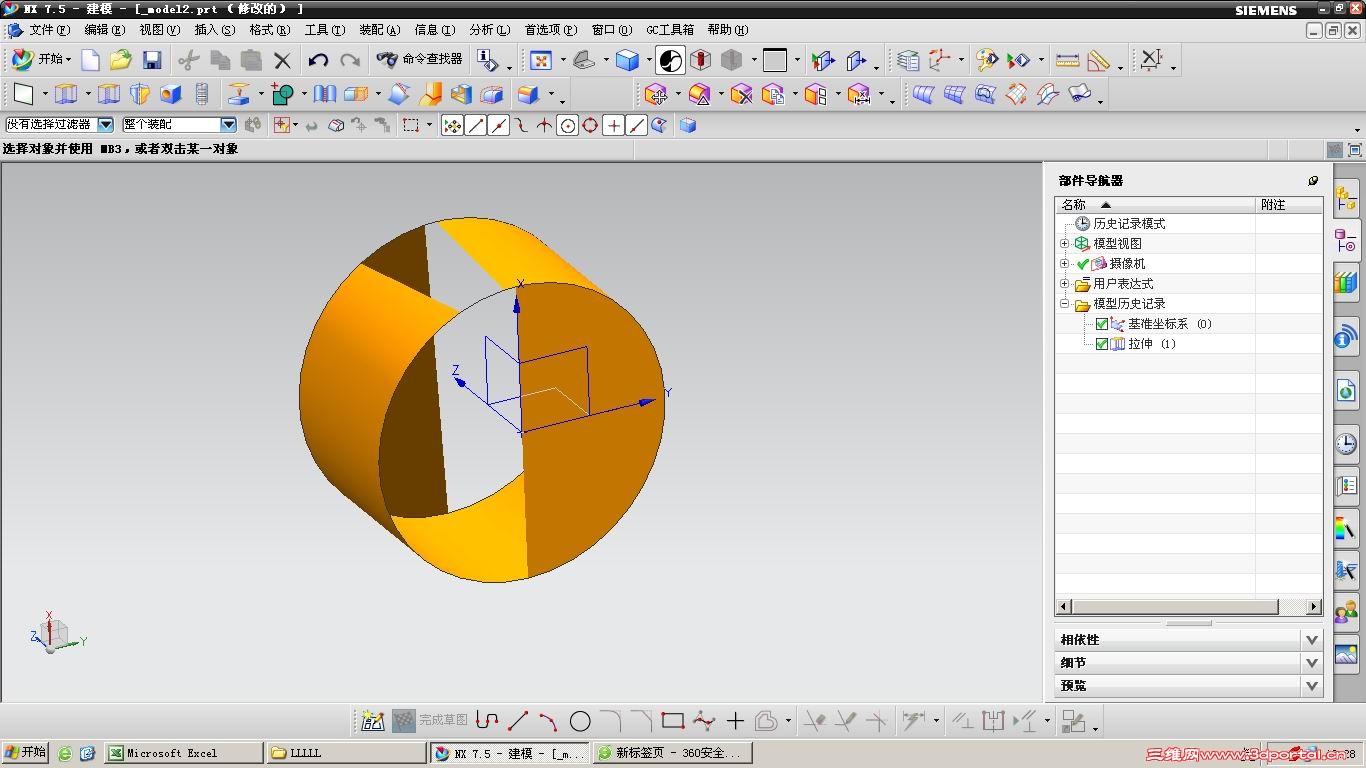The image size is (1366, 768).
Task: Uncheck the 拉伸 (1) feature checkbox
Action: coord(1102,344)
